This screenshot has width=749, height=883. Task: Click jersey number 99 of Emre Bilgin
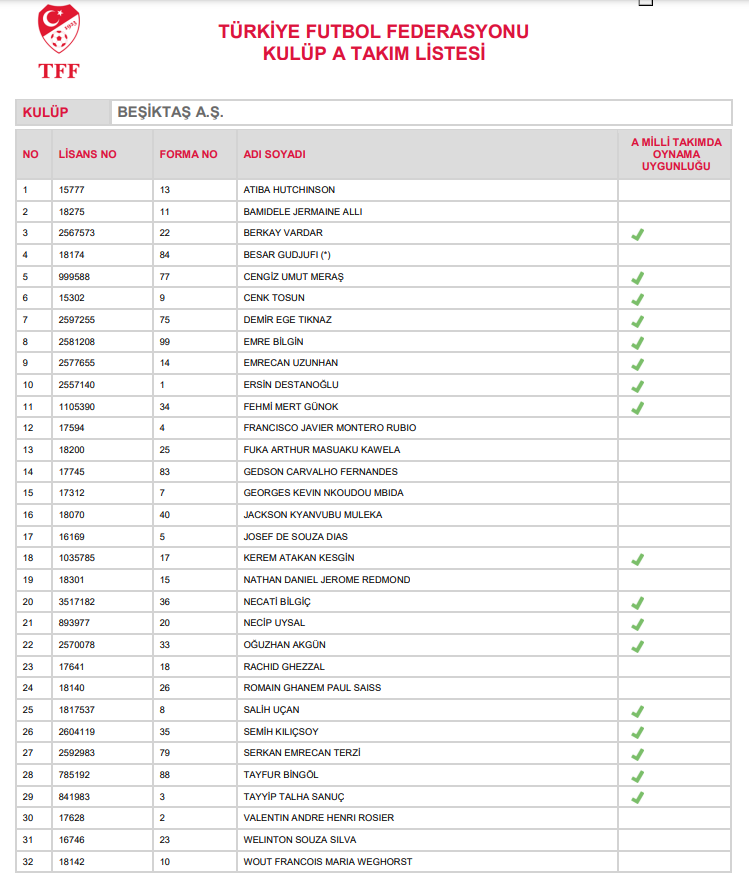[164, 342]
